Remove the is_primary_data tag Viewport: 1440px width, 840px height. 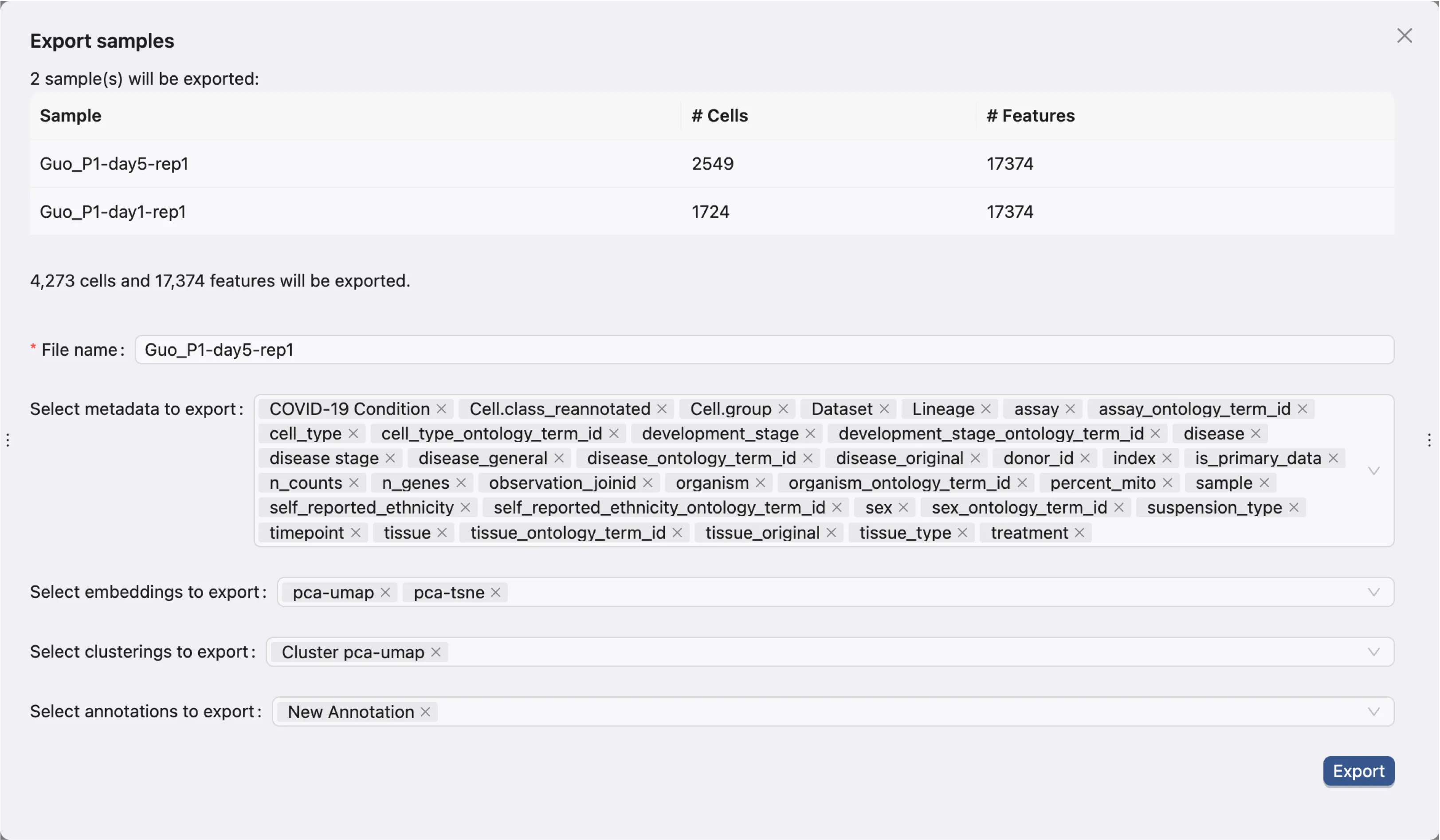click(x=1333, y=458)
